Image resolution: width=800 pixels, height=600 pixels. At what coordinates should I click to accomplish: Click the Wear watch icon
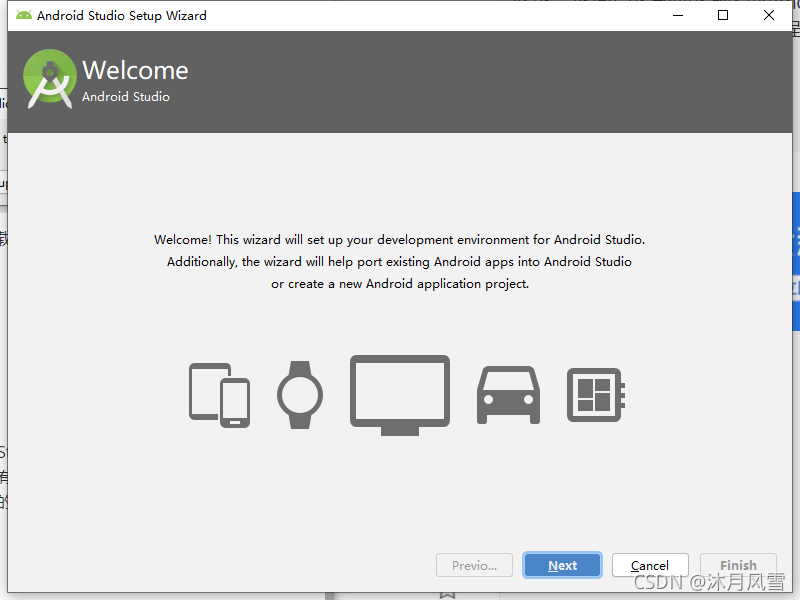[x=300, y=395]
